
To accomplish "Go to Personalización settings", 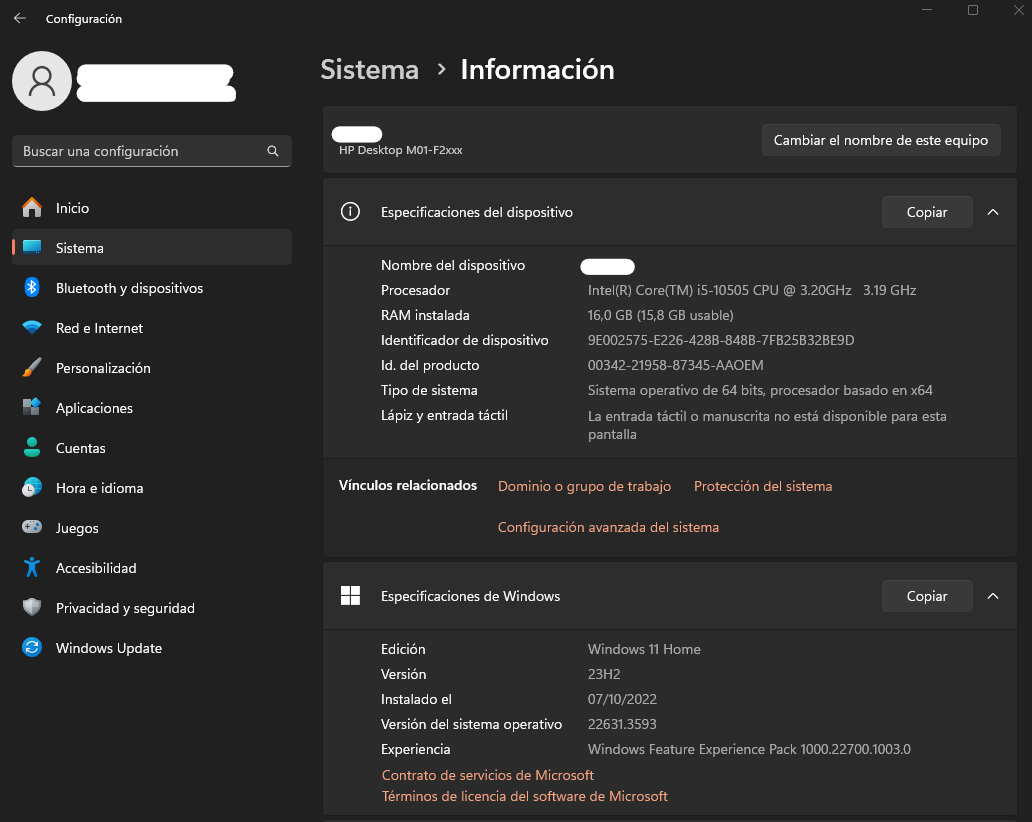I will click(152, 368).
